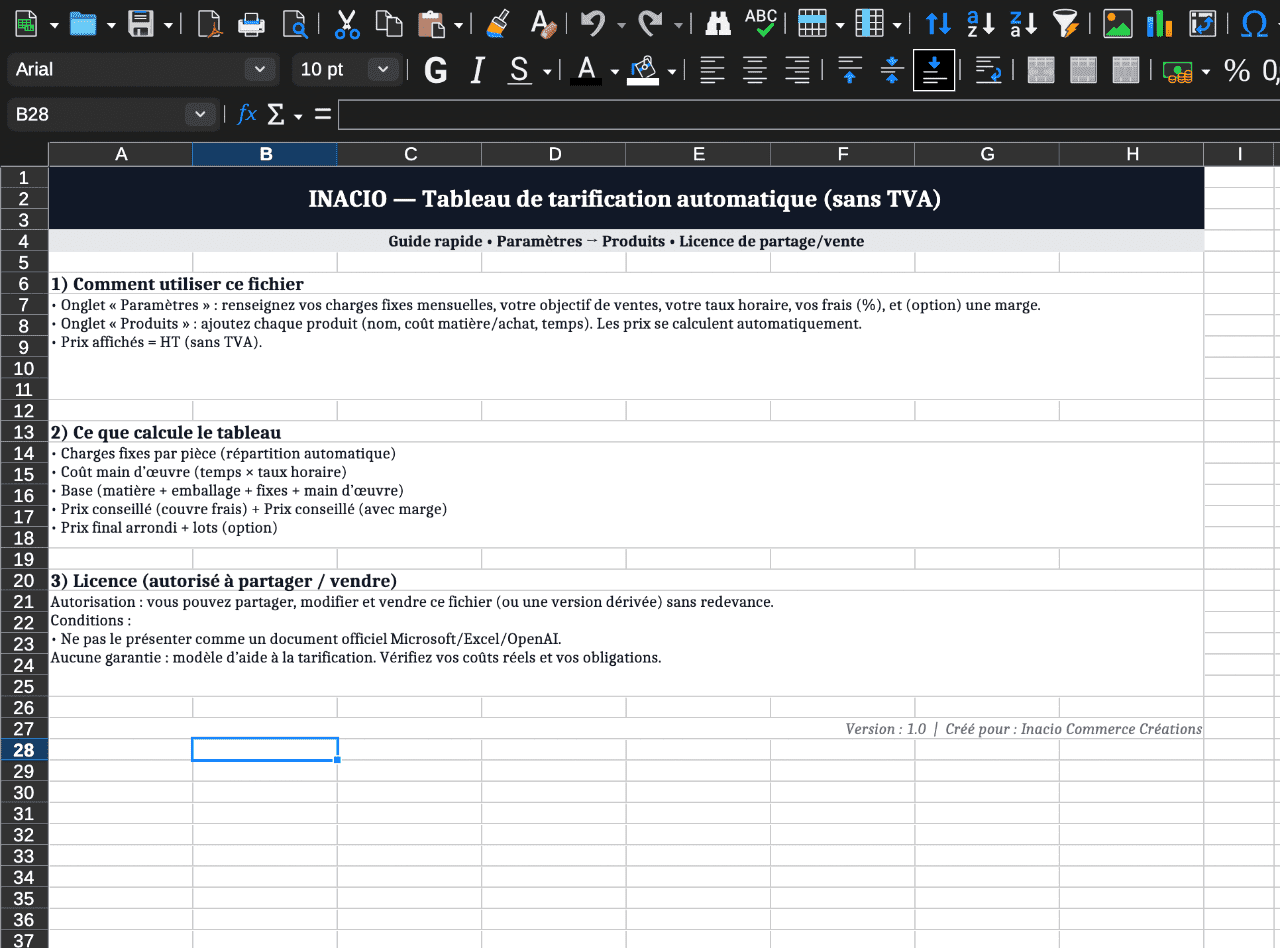Viewport: 1280px width, 948px height.
Task: Open Print Preview from the toolbar
Action: point(295,23)
